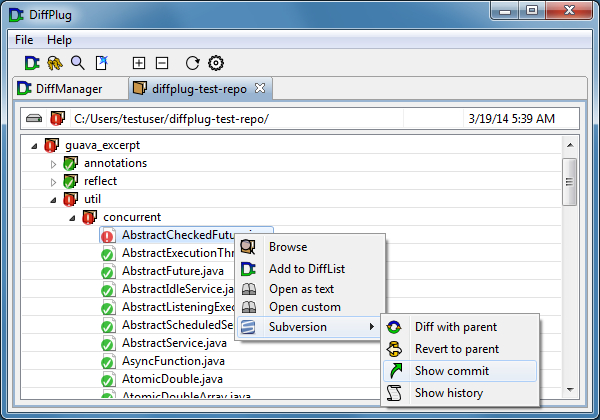Click the 3/19/14 5:39 AM timestamp

(512, 119)
